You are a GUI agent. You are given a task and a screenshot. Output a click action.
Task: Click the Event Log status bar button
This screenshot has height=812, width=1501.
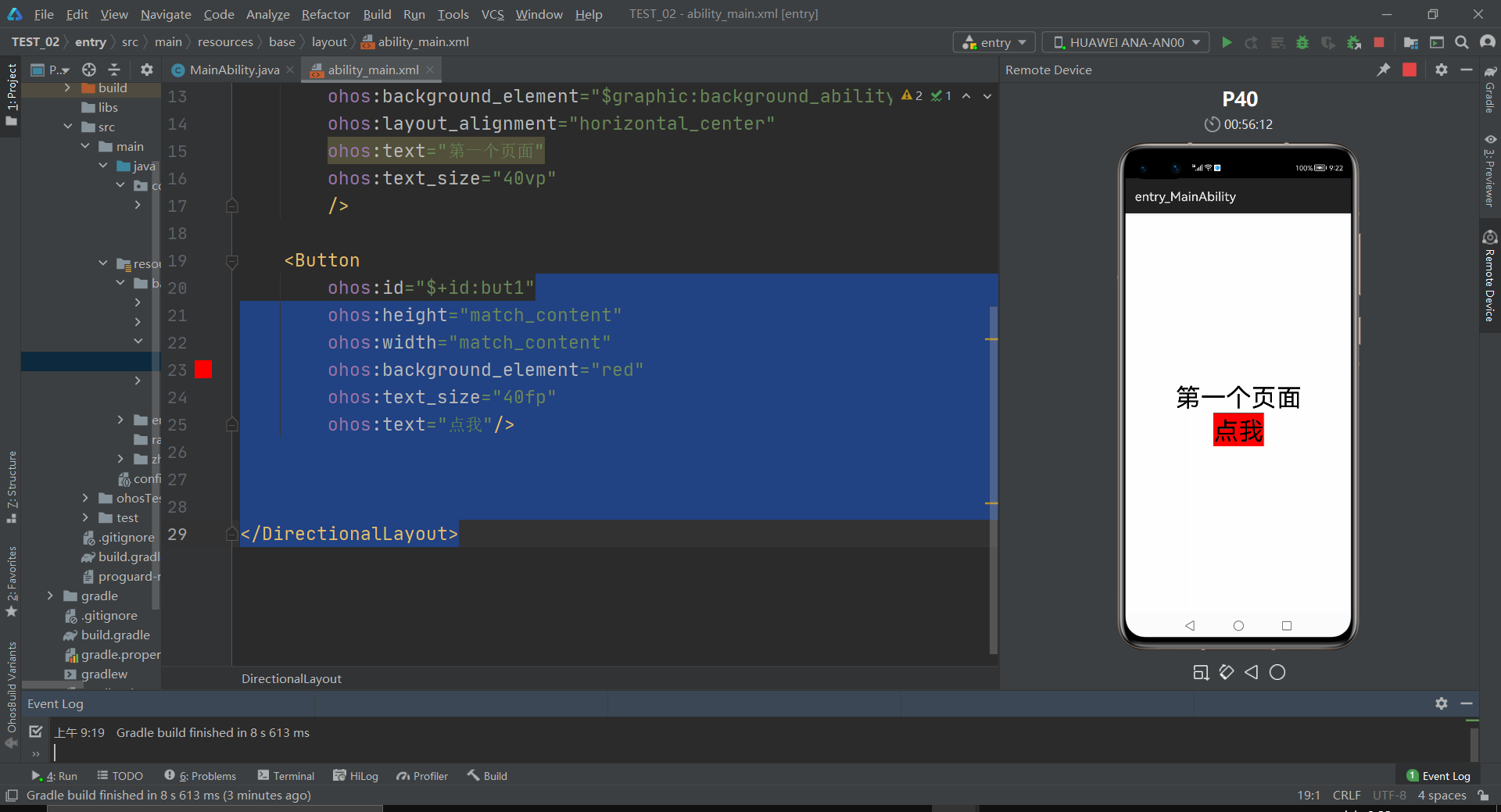click(1438, 775)
